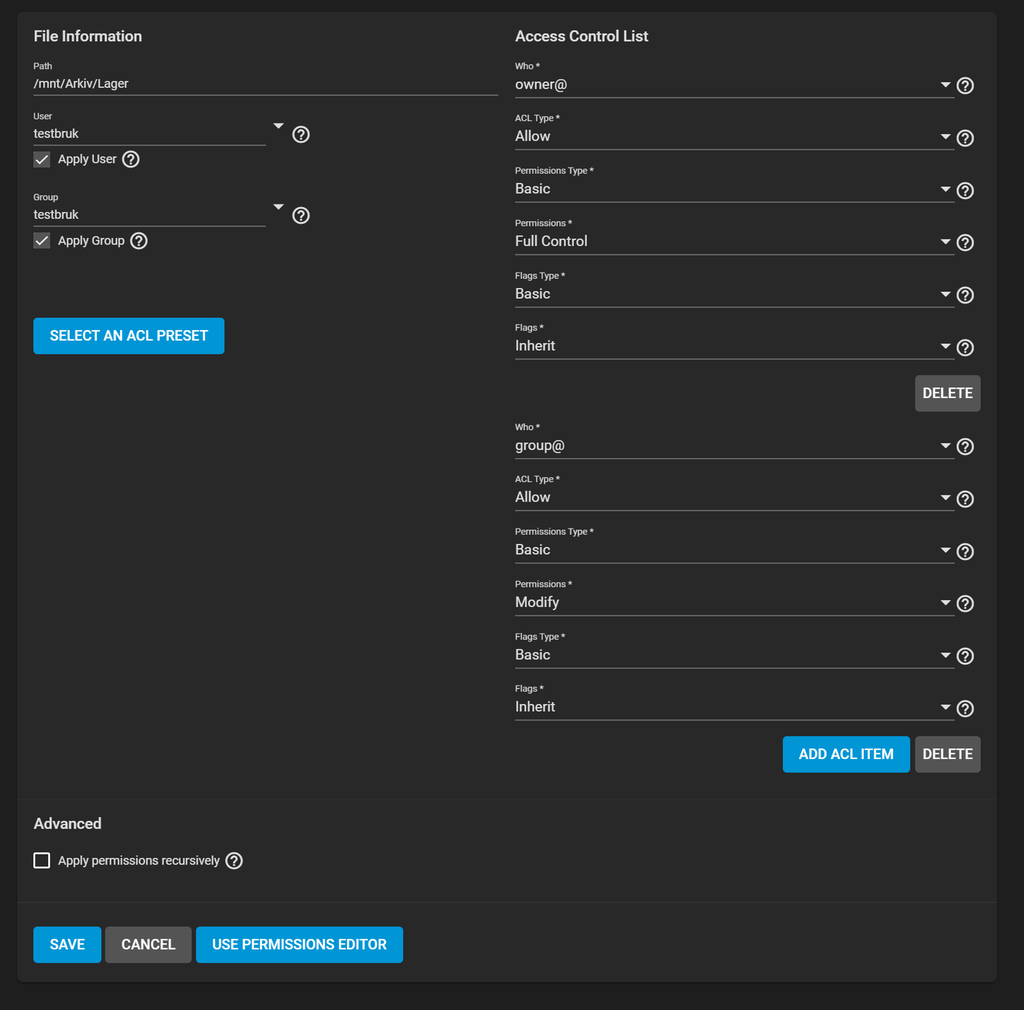Show help for Full Control permissions

point(965,243)
